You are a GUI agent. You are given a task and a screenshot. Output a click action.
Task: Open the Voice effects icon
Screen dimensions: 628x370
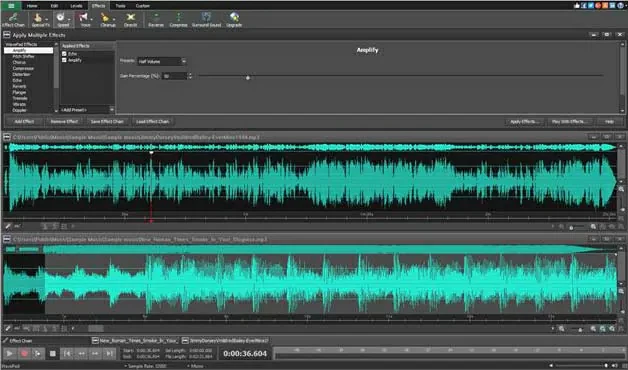(x=84, y=19)
